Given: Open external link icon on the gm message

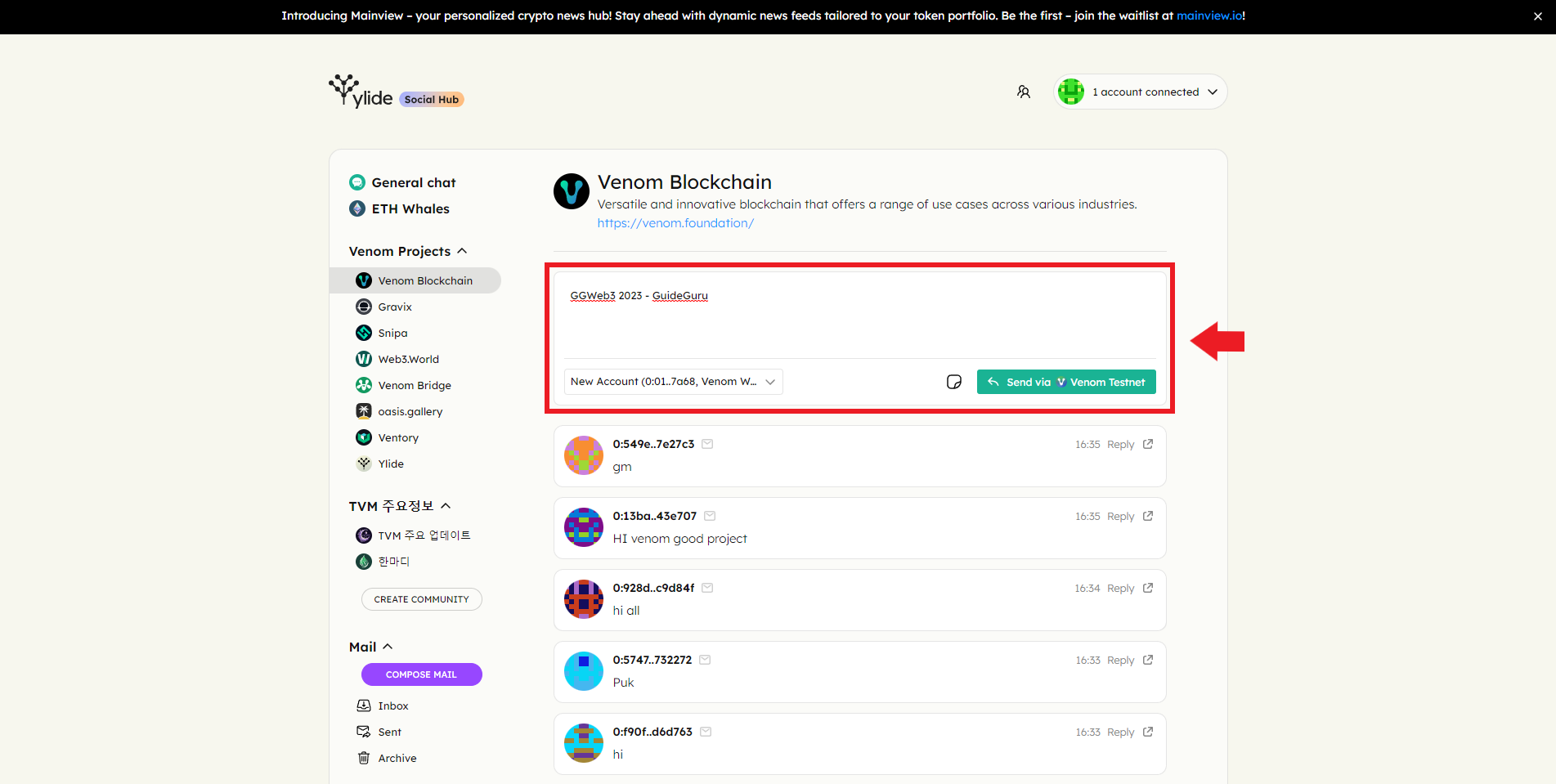Looking at the screenshot, I should (1148, 444).
